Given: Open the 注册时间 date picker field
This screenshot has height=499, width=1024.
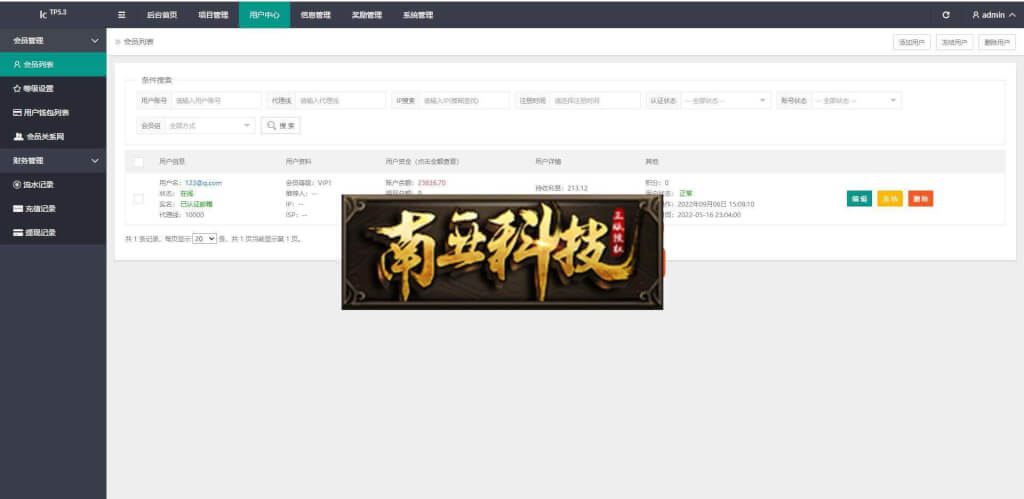Looking at the screenshot, I should pyautogui.click(x=595, y=101).
